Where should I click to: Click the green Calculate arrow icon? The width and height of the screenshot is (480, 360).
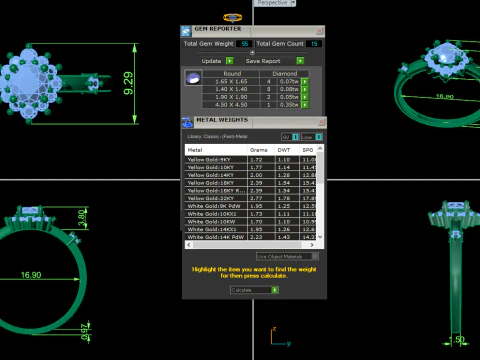click(275, 290)
